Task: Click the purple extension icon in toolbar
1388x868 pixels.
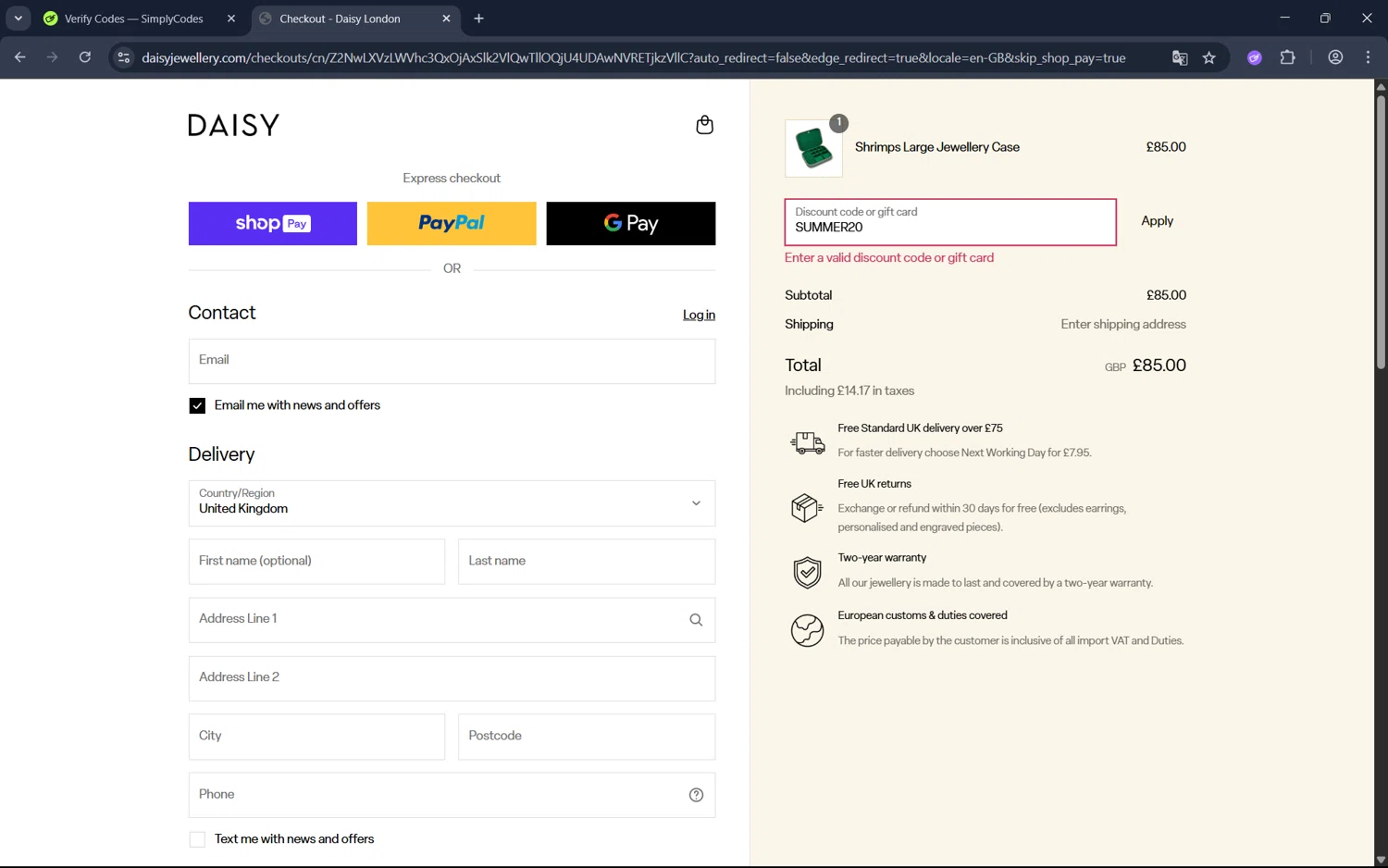Action: tap(1255, 57)
